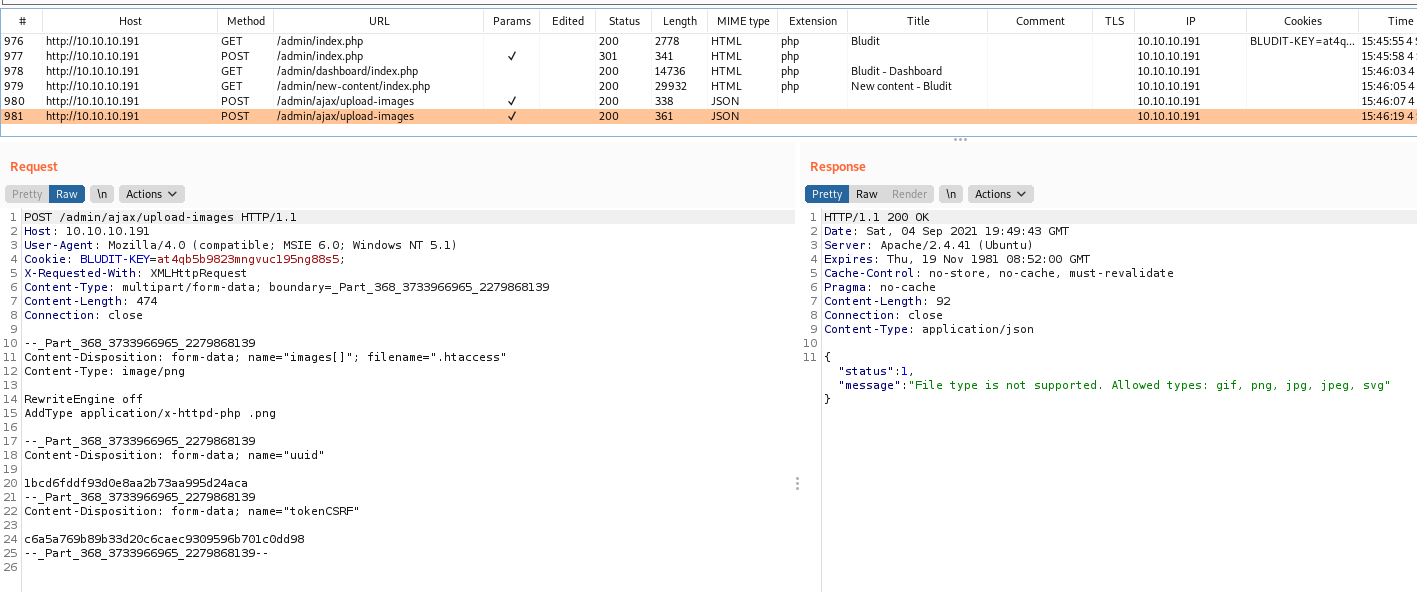The width and height of the screenshot is (1417, 592).
Task: Click the X-Requested-With: XMLHttpRequest header line
Action: (x=135, y=273)
